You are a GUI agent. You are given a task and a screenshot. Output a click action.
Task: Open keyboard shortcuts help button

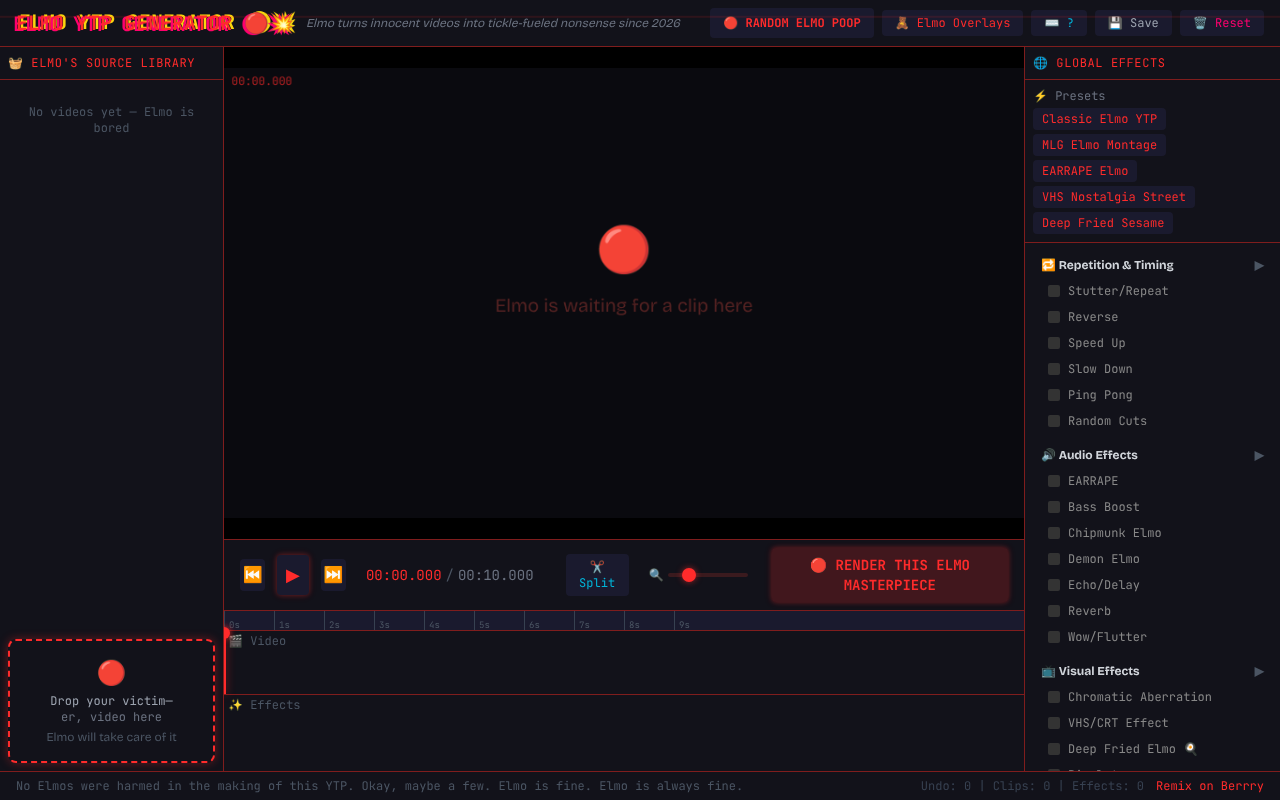(x=1059, y=23)
